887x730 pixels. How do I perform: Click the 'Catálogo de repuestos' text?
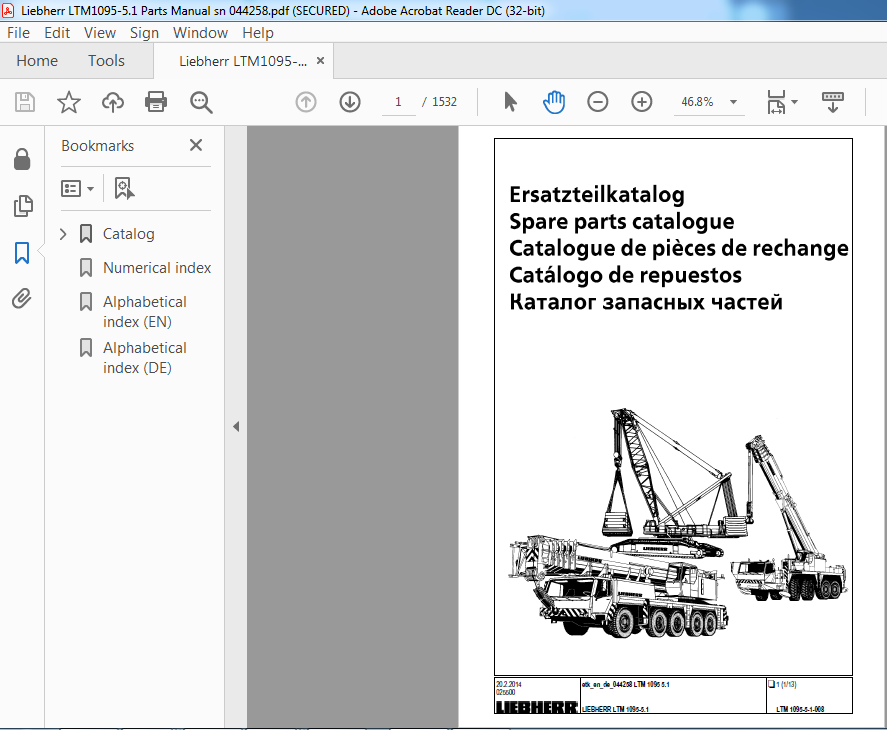(625, 276)
